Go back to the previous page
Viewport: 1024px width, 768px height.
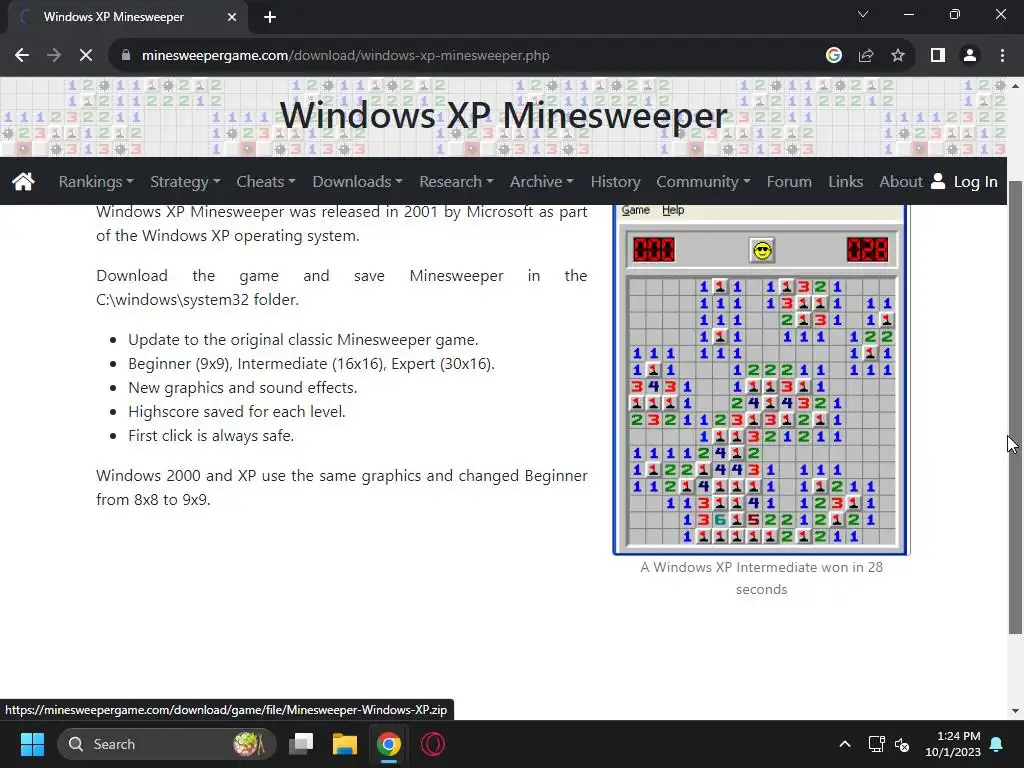pyautogui.click(x=22, y=56)
